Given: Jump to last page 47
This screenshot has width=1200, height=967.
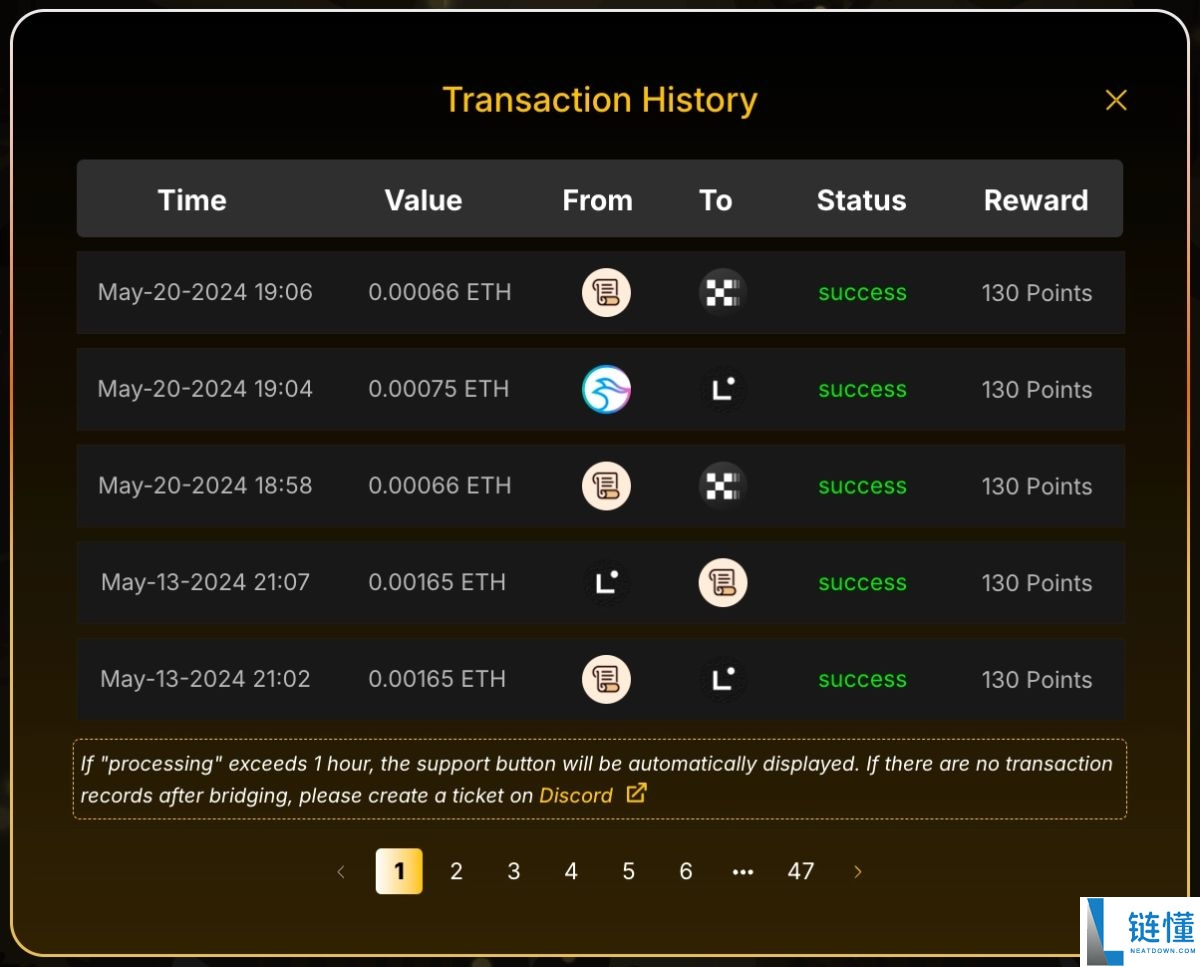Looking at the screenshot, I should point(800,871).
